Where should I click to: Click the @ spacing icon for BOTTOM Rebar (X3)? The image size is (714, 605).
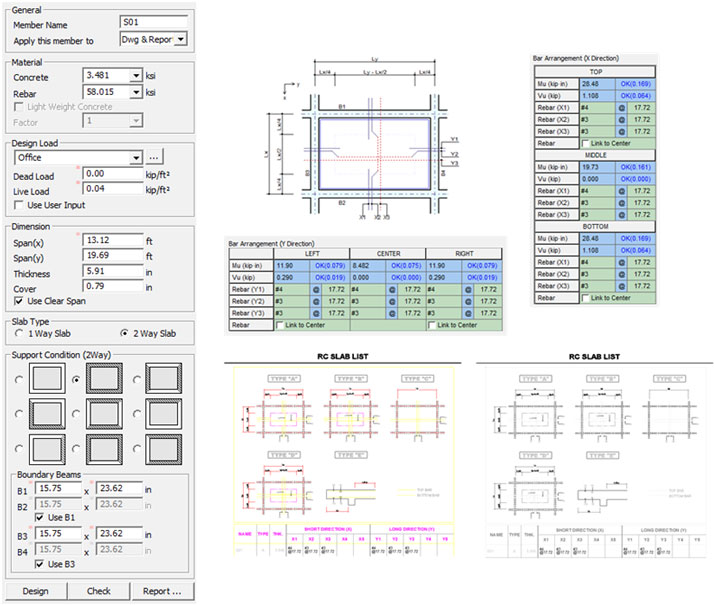[x=622, y=286]
